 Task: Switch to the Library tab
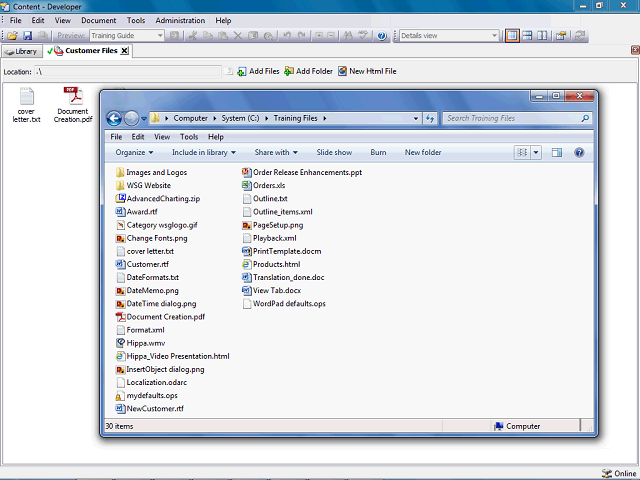[x=22, y=51]
